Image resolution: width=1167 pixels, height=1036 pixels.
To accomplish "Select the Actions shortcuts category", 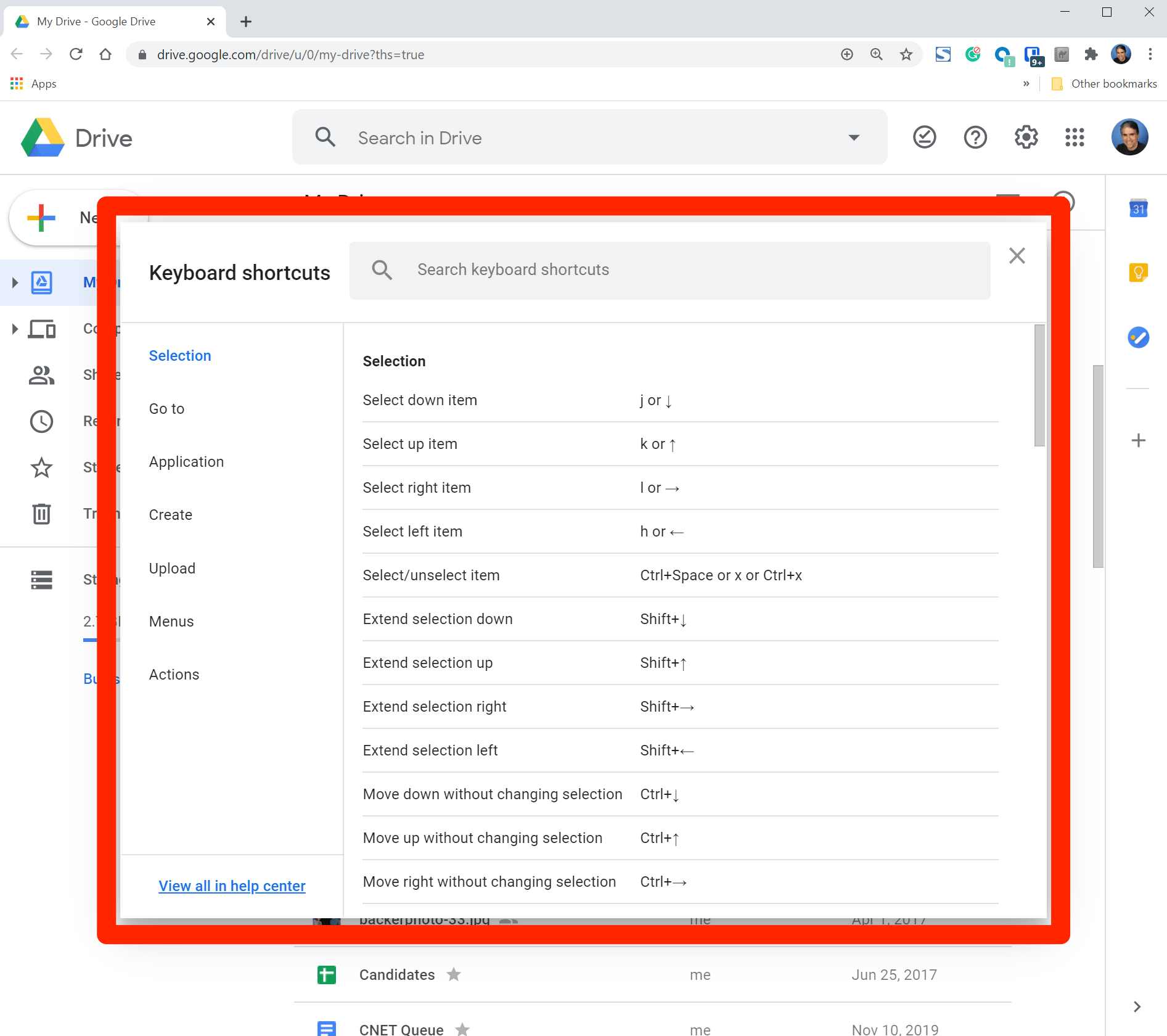I will tap(174, 674).
